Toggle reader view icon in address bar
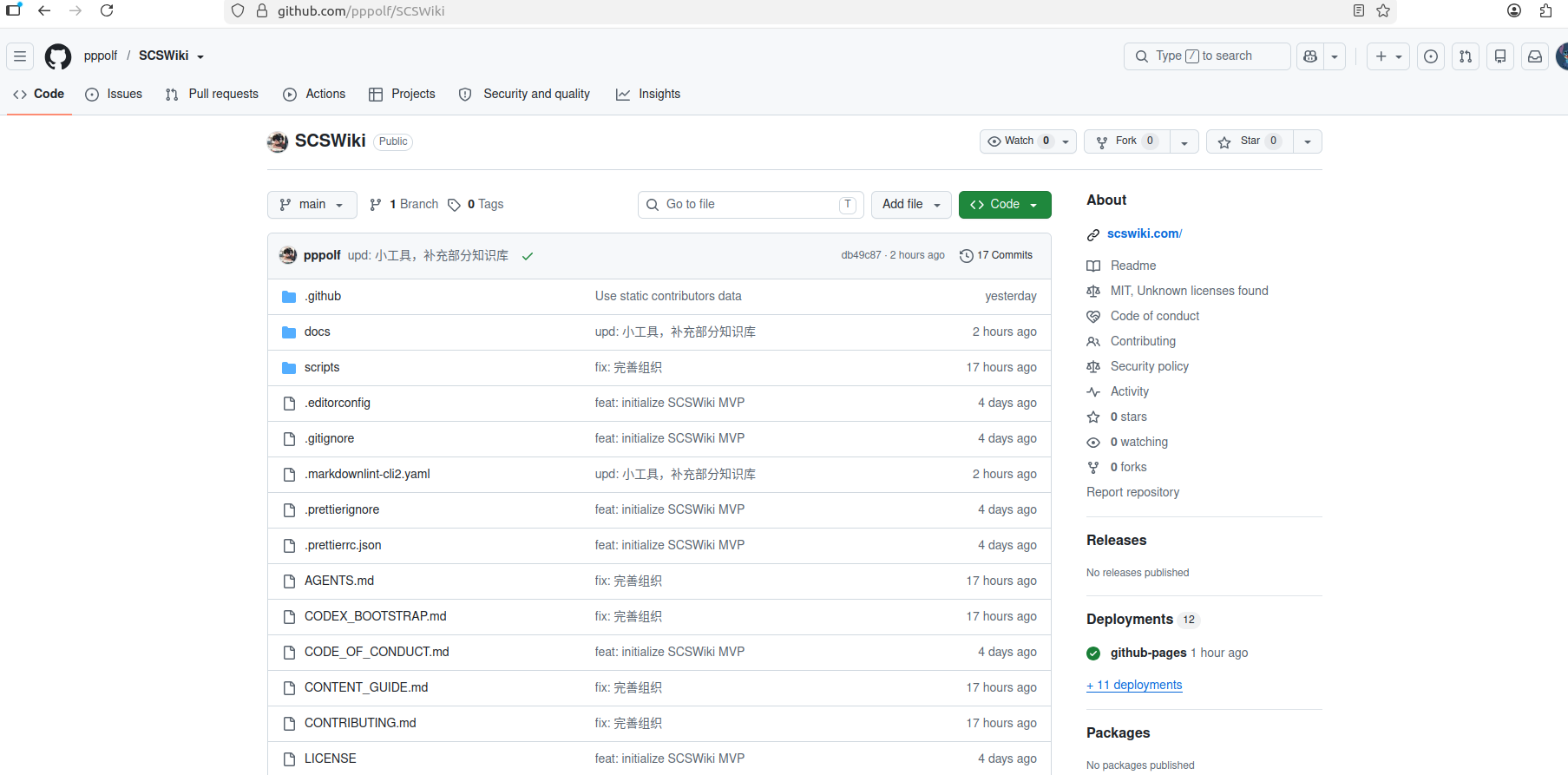Image resolution: width=1568 pixels, height=775 pixels. [1359, 10]
